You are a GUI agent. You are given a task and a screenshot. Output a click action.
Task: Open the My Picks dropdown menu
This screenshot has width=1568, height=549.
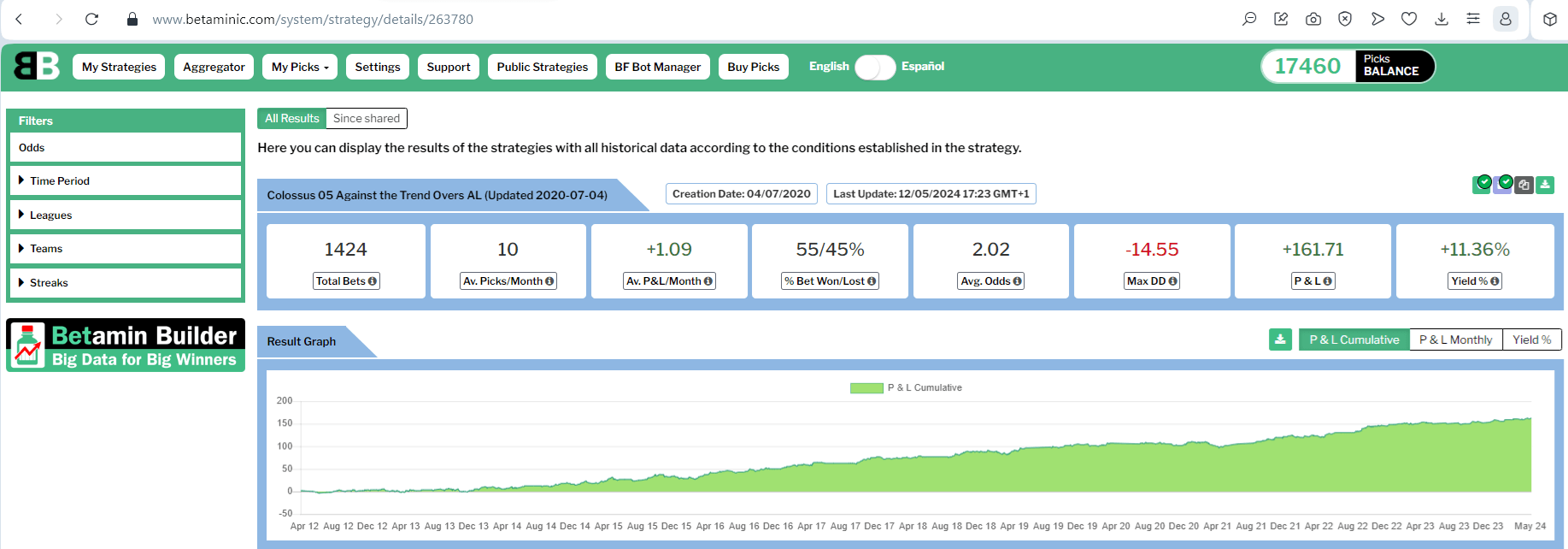[x=300, y=67]
